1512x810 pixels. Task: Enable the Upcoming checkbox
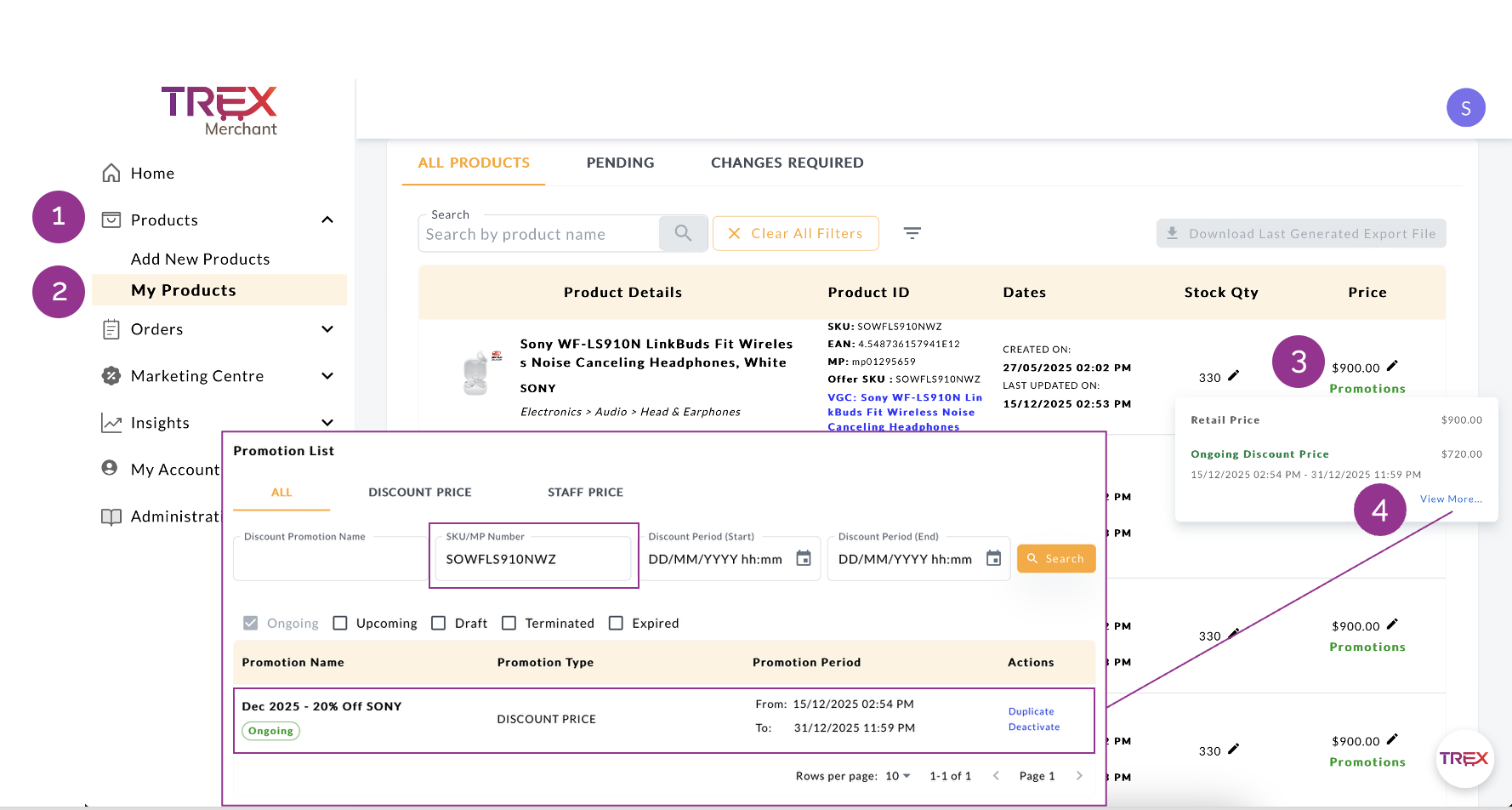[340, 623]
